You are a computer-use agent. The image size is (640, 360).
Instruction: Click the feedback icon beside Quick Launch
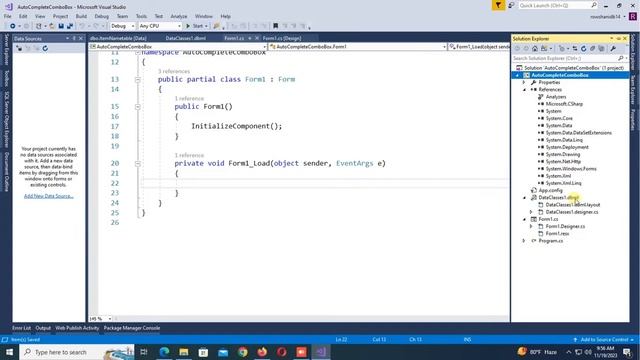click(511, 5)
